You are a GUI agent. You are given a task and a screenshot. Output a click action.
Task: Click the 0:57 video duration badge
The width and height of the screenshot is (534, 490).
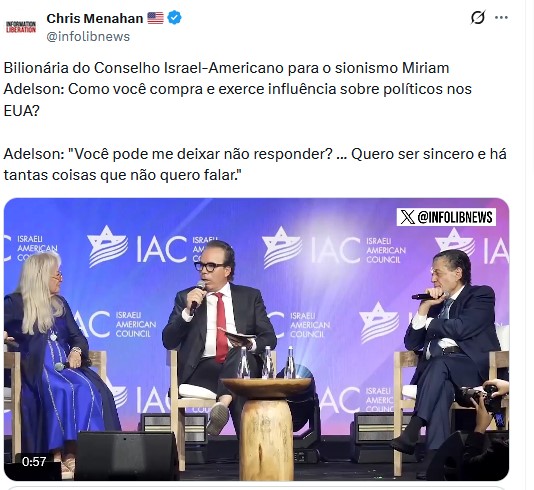pos(34,461)
